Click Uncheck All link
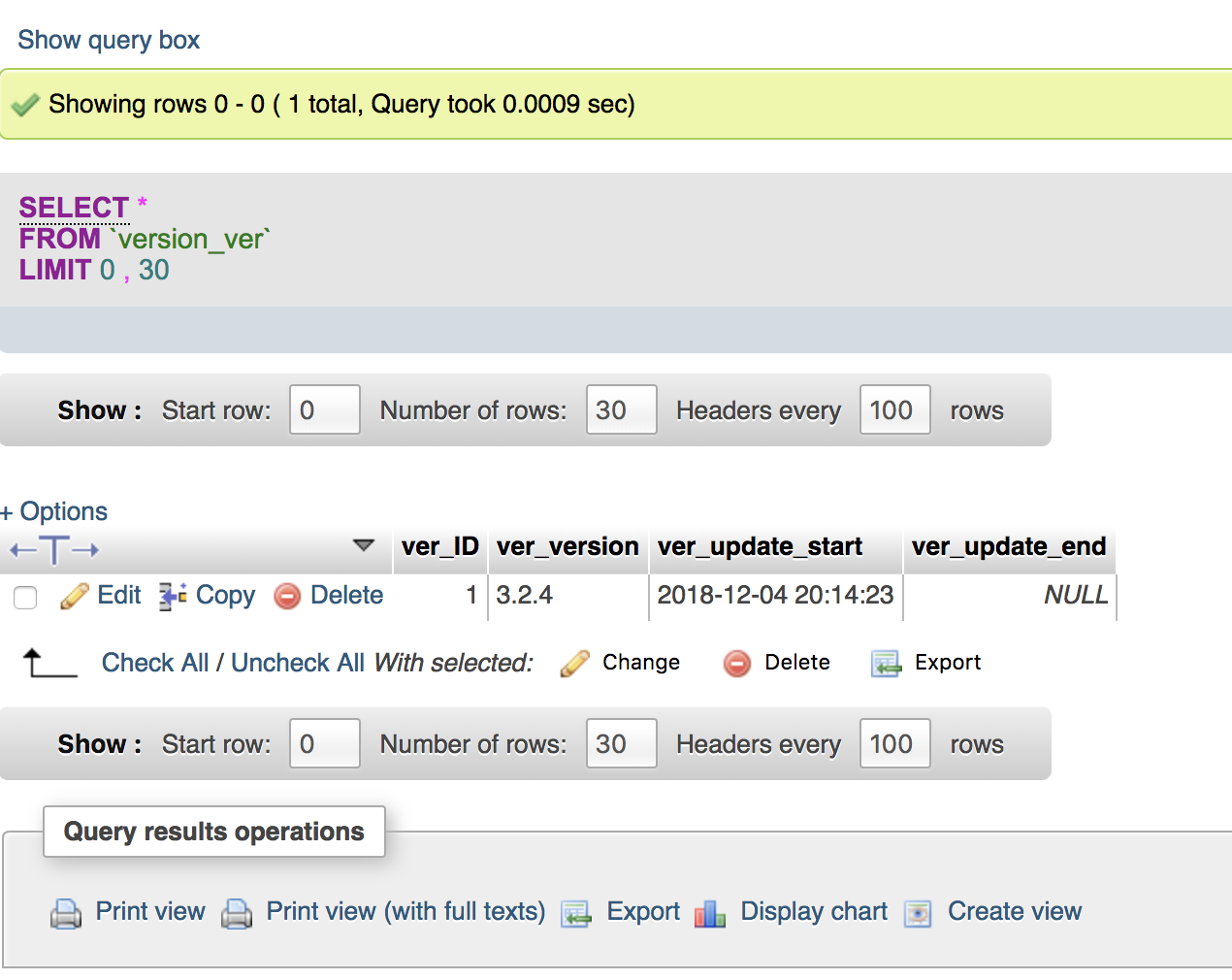The width and height of the screenshot is (1232, 980). coord(298,663)
